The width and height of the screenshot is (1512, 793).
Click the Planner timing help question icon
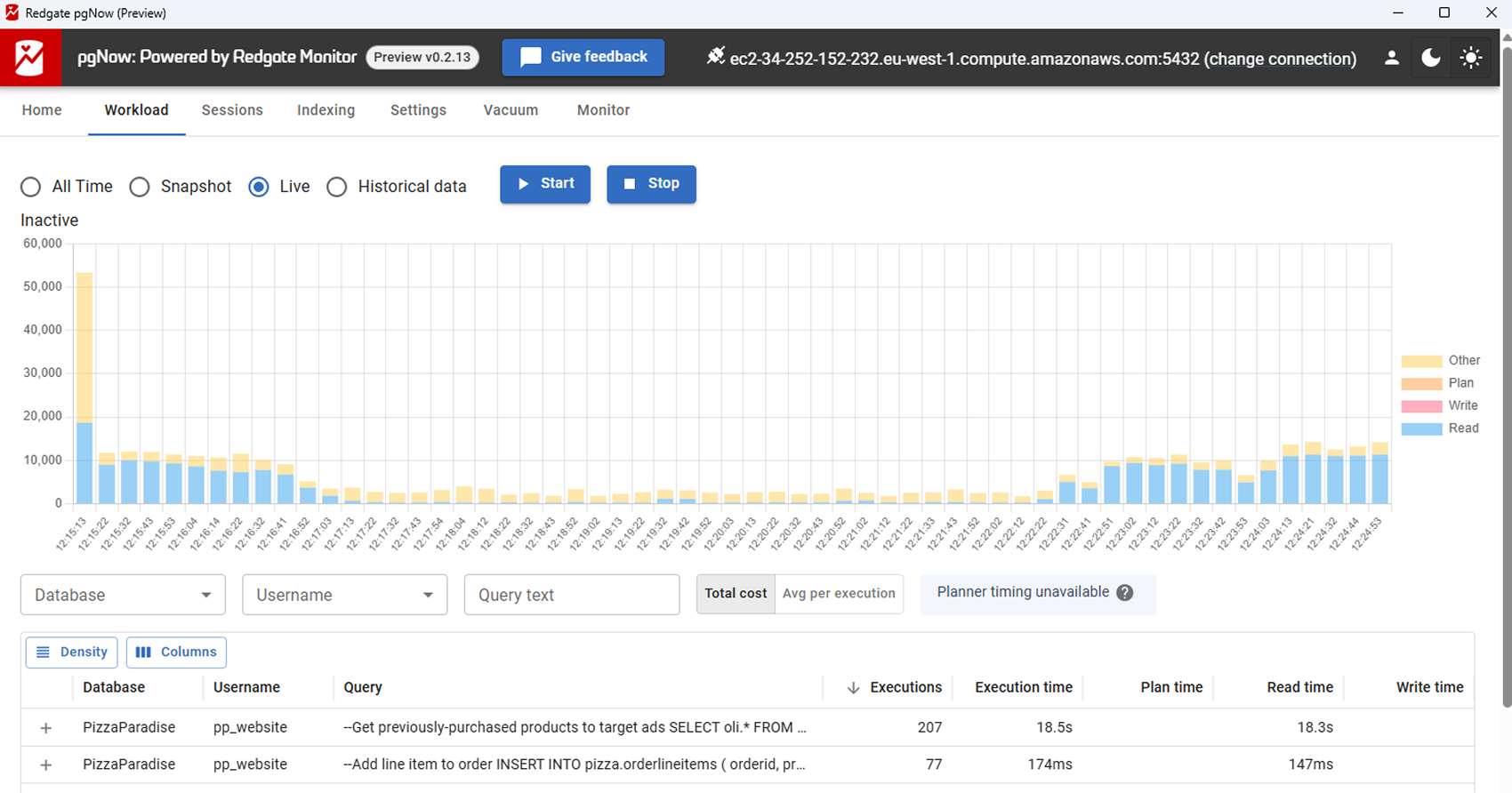pyautogui.click(x=1125, y=593)
